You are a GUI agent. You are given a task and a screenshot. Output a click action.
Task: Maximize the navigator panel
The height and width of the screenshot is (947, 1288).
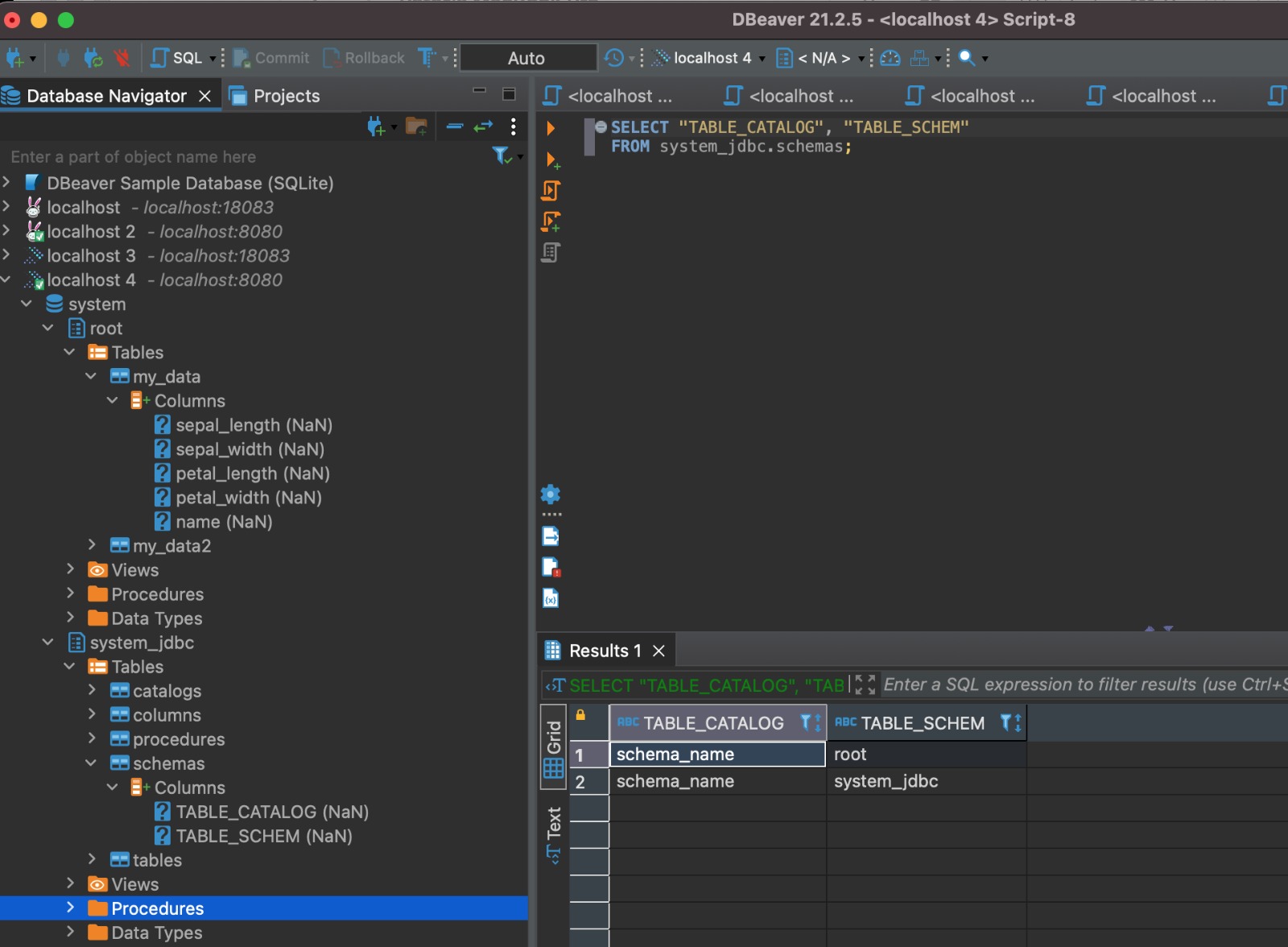[509, 93]
